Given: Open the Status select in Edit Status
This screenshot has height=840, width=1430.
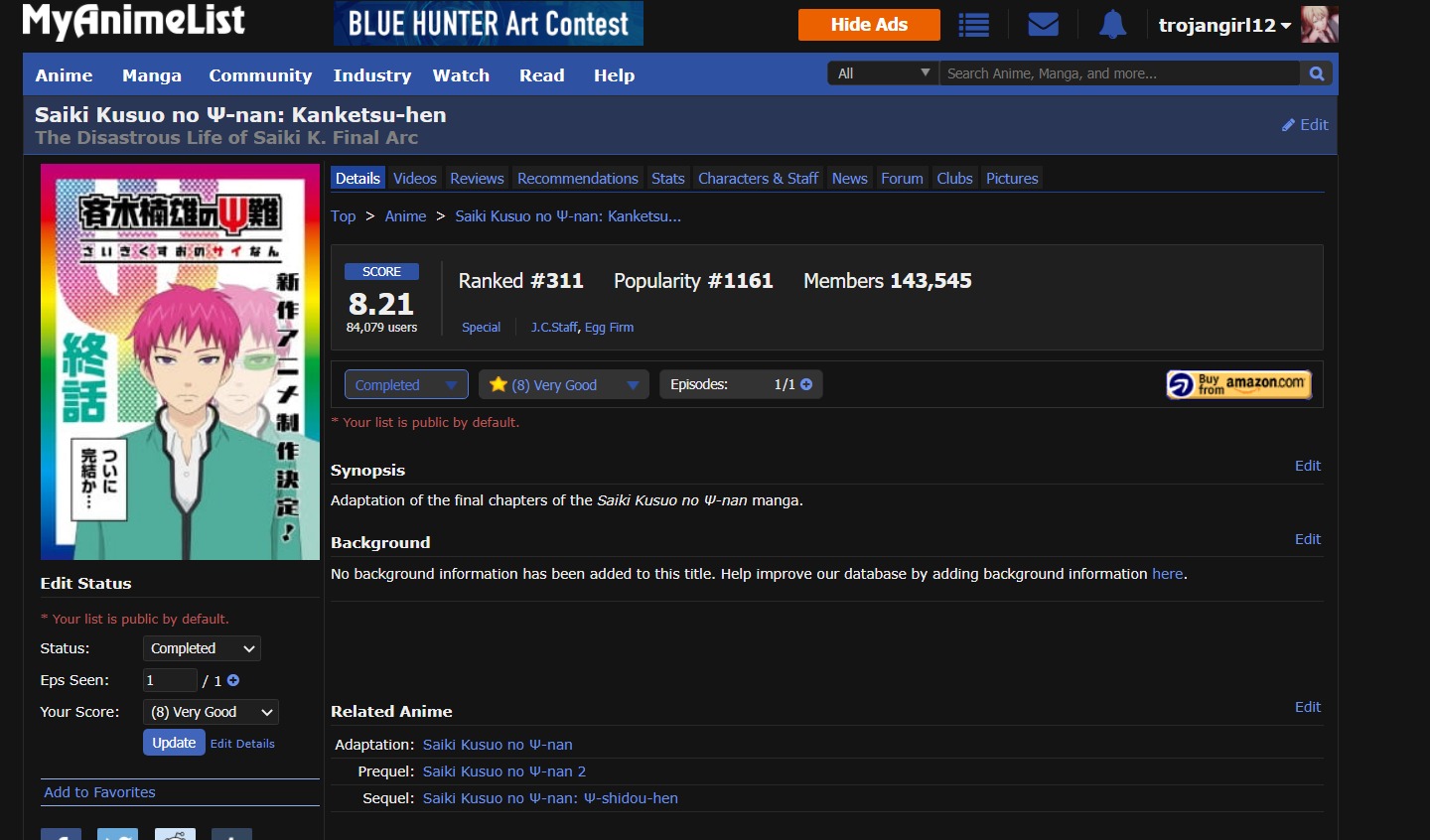Looking at the screenshot, I should [202, 648].
